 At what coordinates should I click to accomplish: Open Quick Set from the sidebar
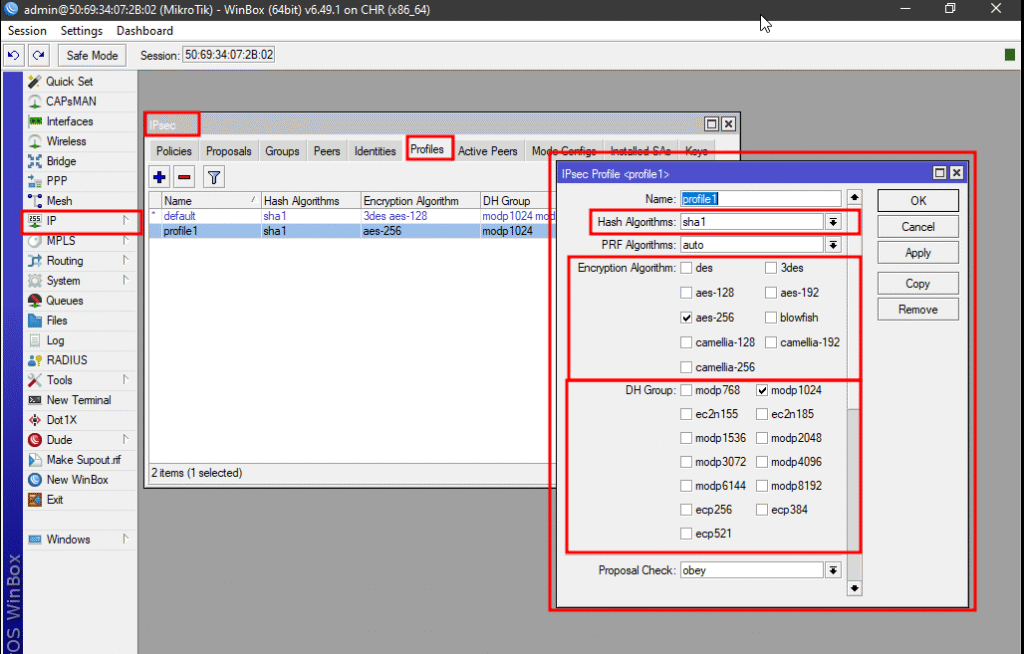[x=69, y=81]
